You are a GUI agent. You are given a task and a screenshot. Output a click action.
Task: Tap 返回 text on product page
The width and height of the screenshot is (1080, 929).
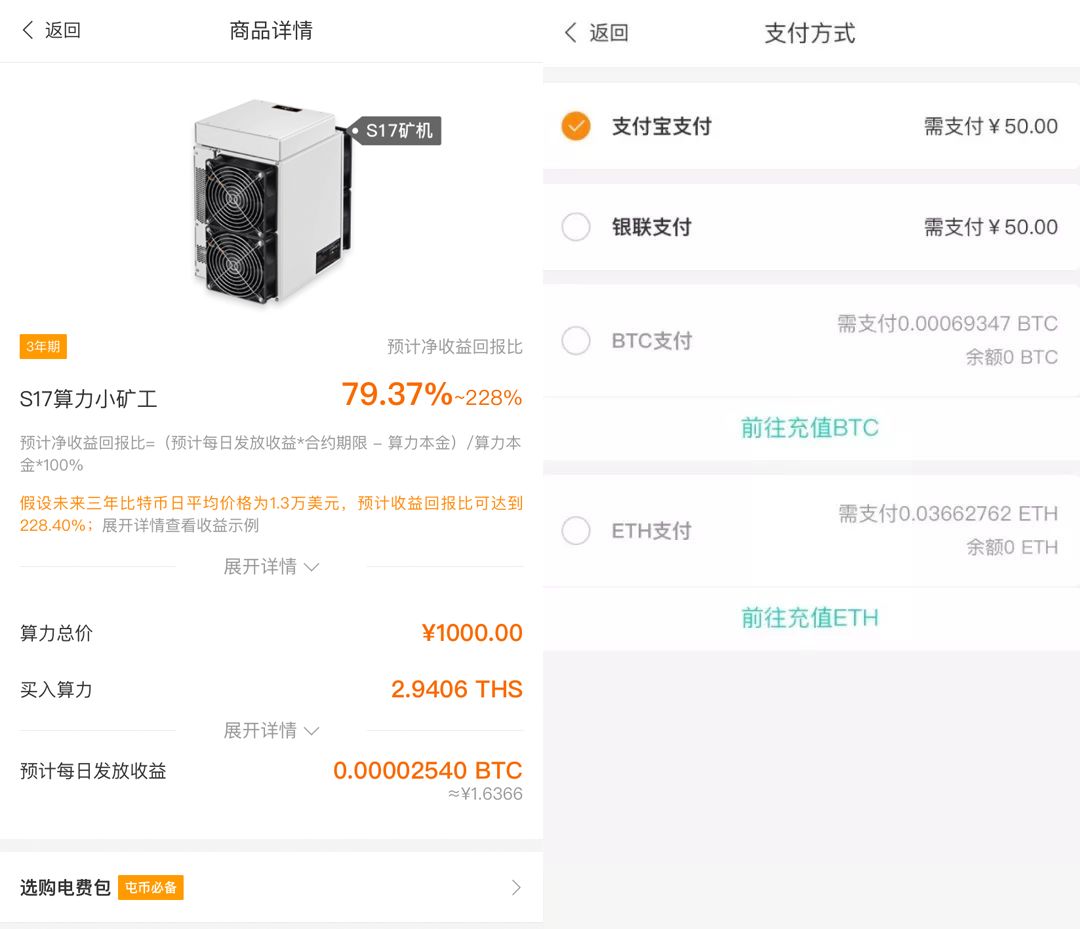[x=63, y=30]
